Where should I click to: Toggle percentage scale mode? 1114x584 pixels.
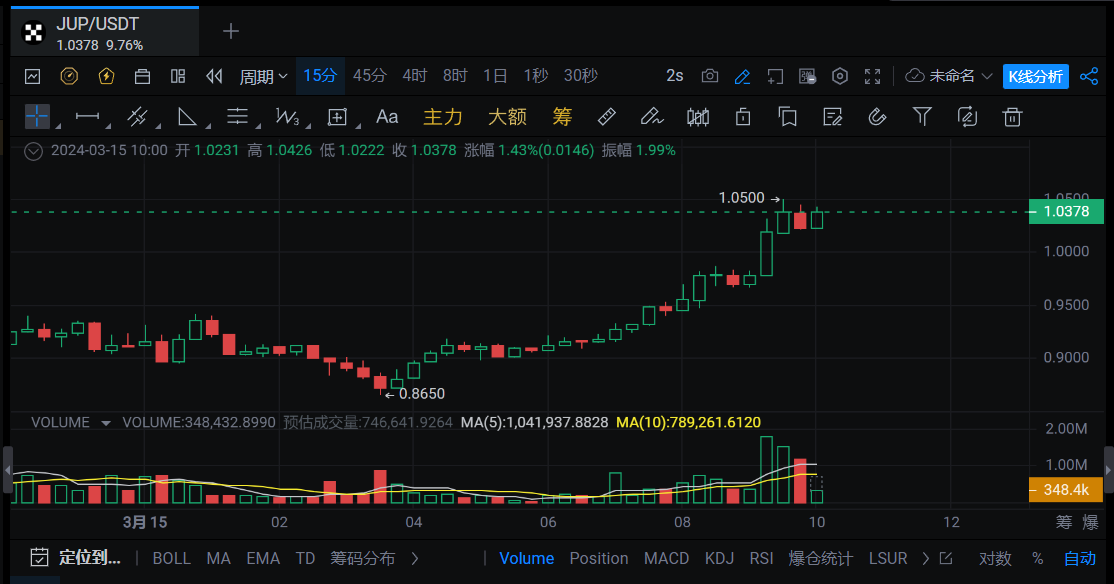click(x=1037, y=558)
